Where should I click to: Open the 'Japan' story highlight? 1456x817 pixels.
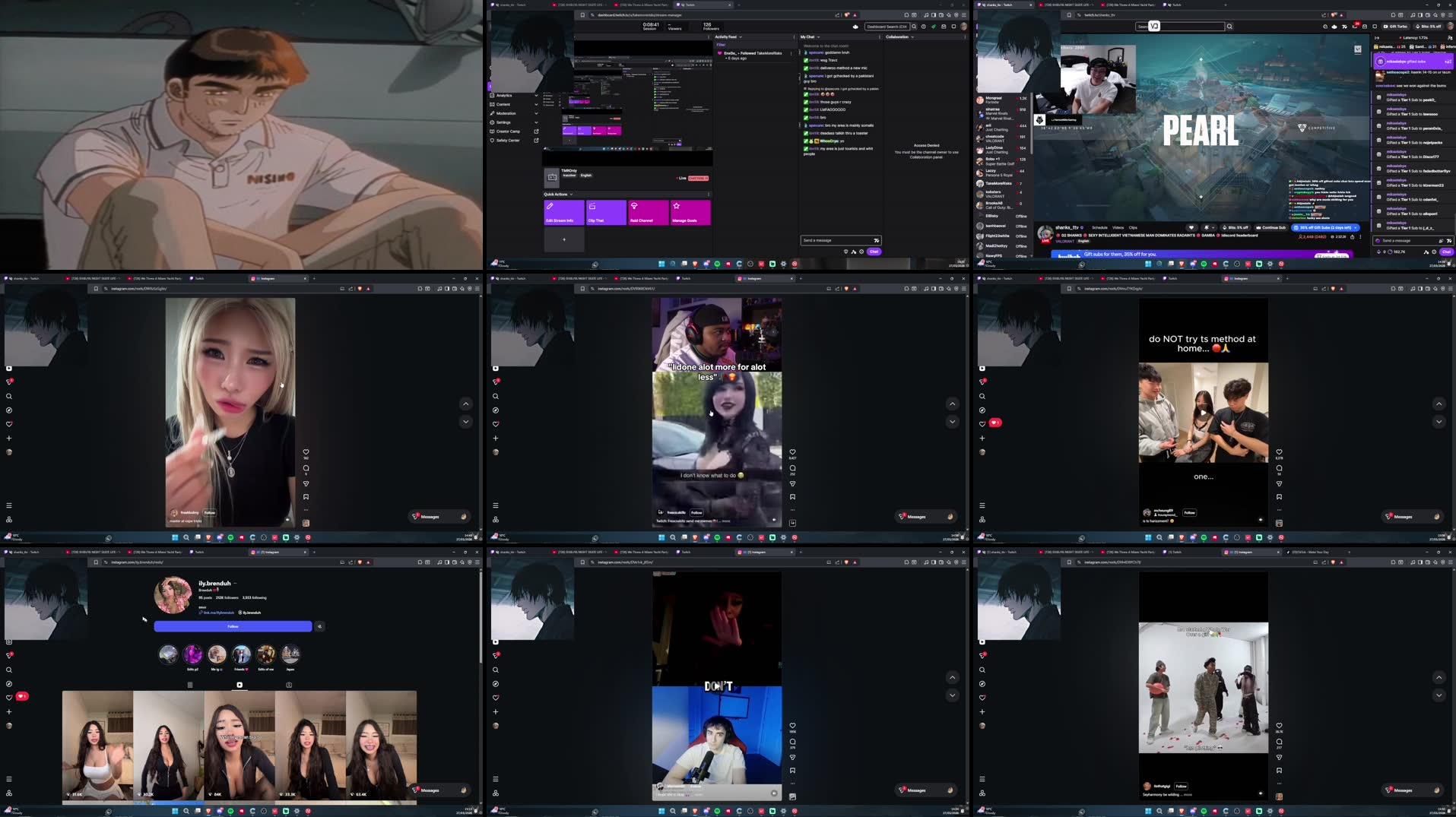290,654
